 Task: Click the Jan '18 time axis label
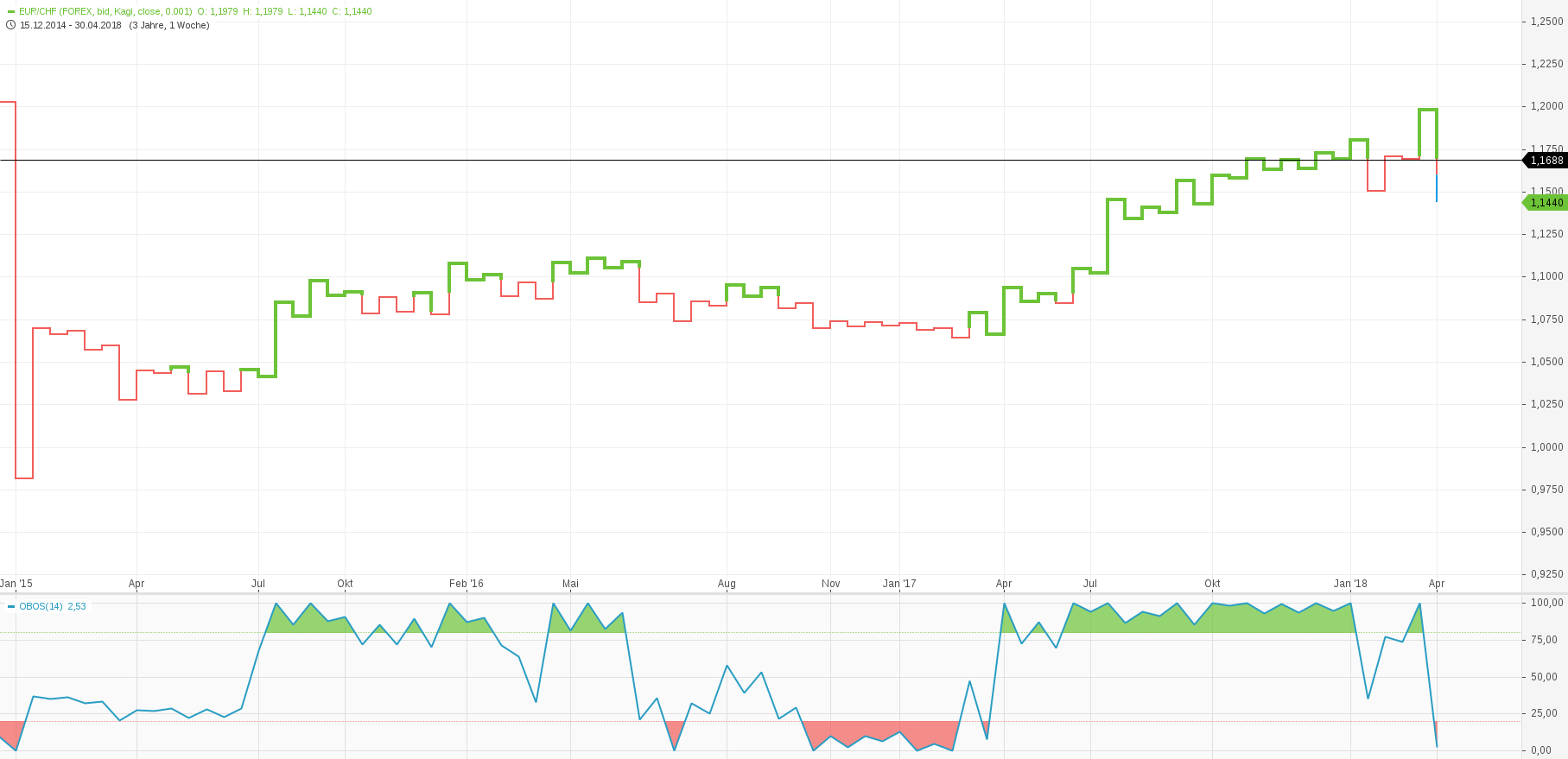1350,584
